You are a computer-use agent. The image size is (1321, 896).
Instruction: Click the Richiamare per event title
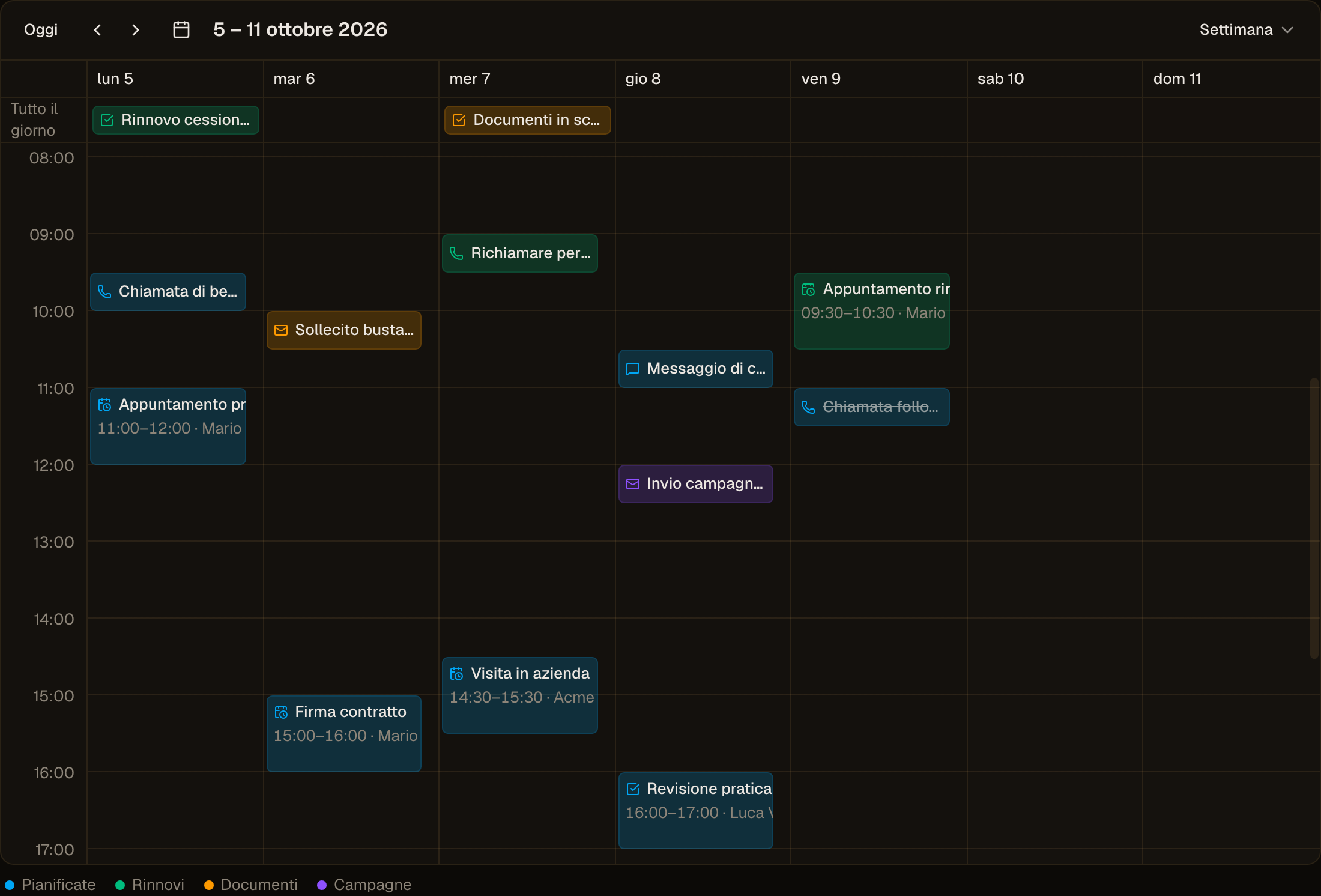pos(530,253)
